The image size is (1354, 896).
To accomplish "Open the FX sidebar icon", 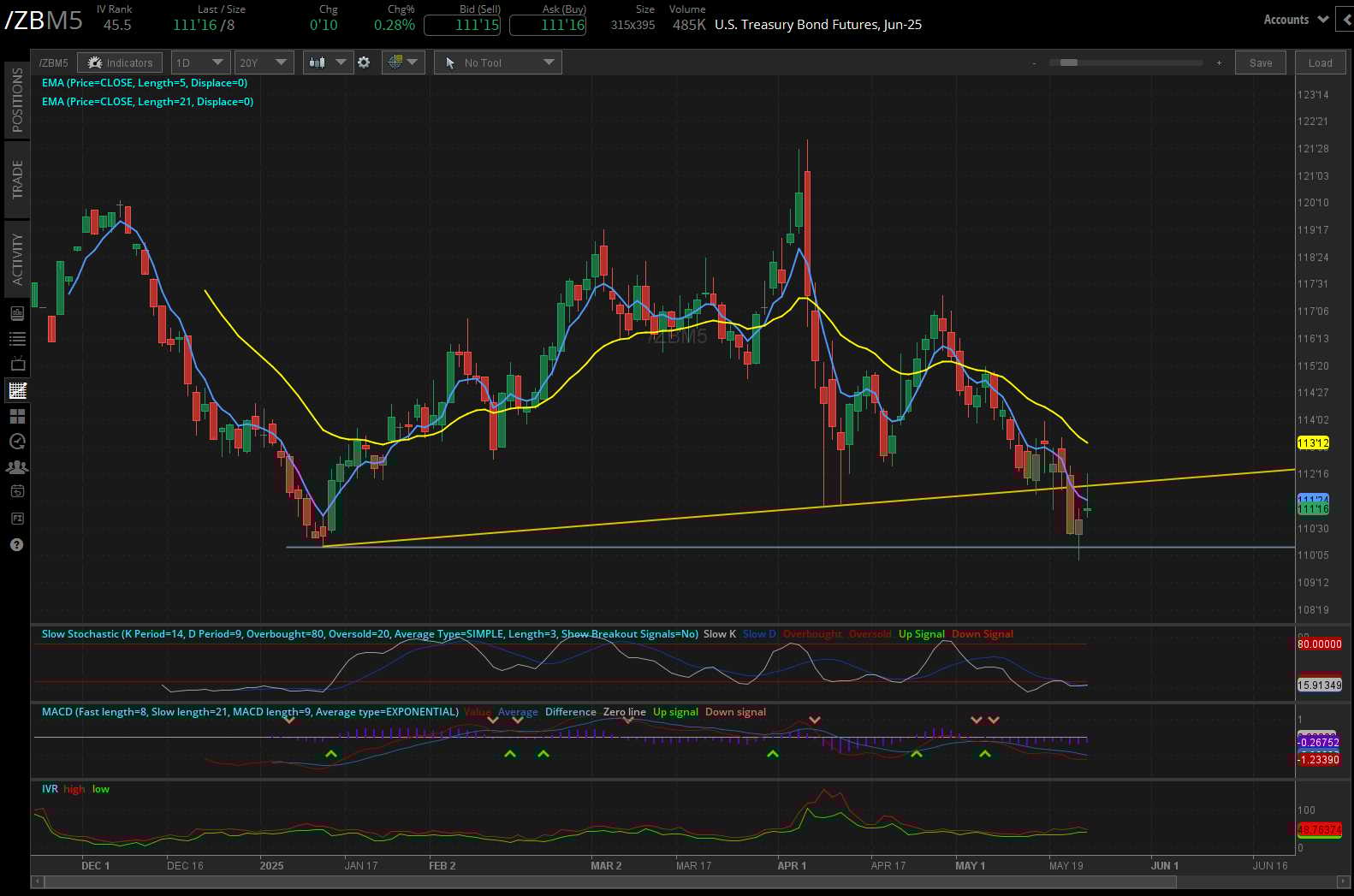I will 17,518.
